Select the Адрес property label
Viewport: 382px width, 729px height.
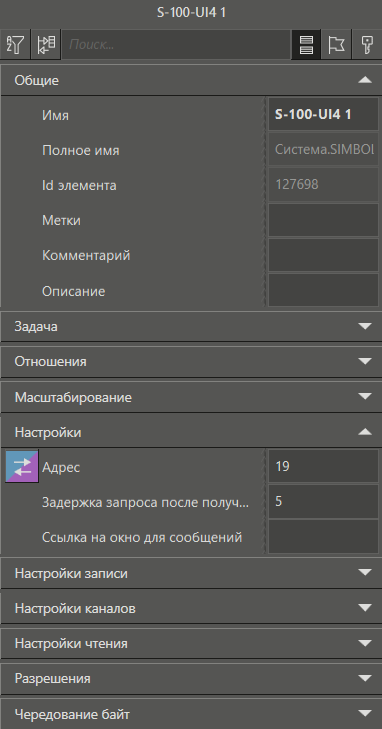pos(61,467)
